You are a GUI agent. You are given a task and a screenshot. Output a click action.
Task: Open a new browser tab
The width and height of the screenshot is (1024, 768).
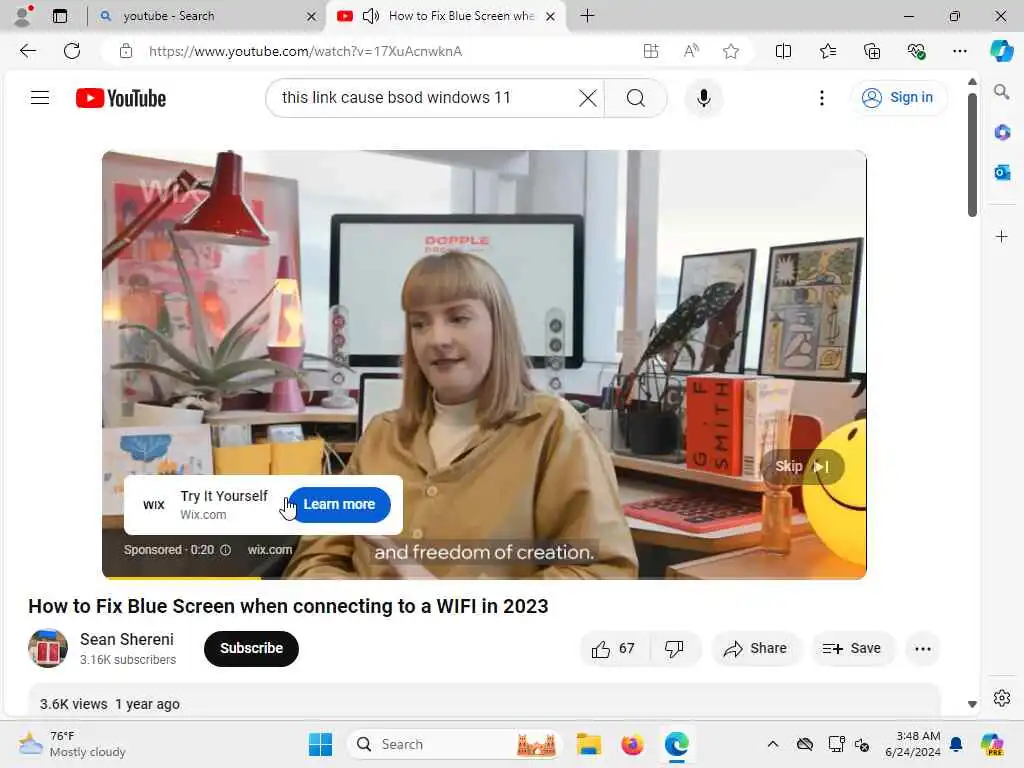[x=587, y=16]
